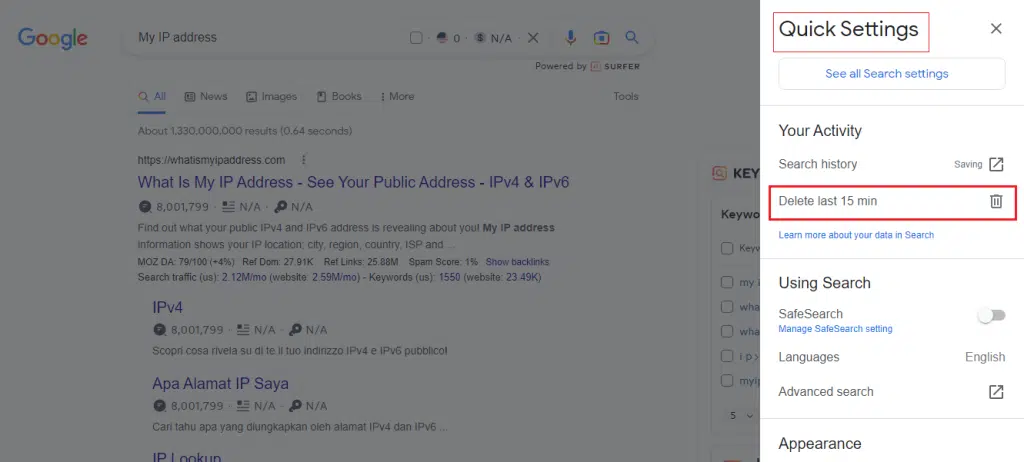Viewport: 1024px width, 462px height.
Task: Click the trash icon for Delete last 15 min
Action: point(996,201)
